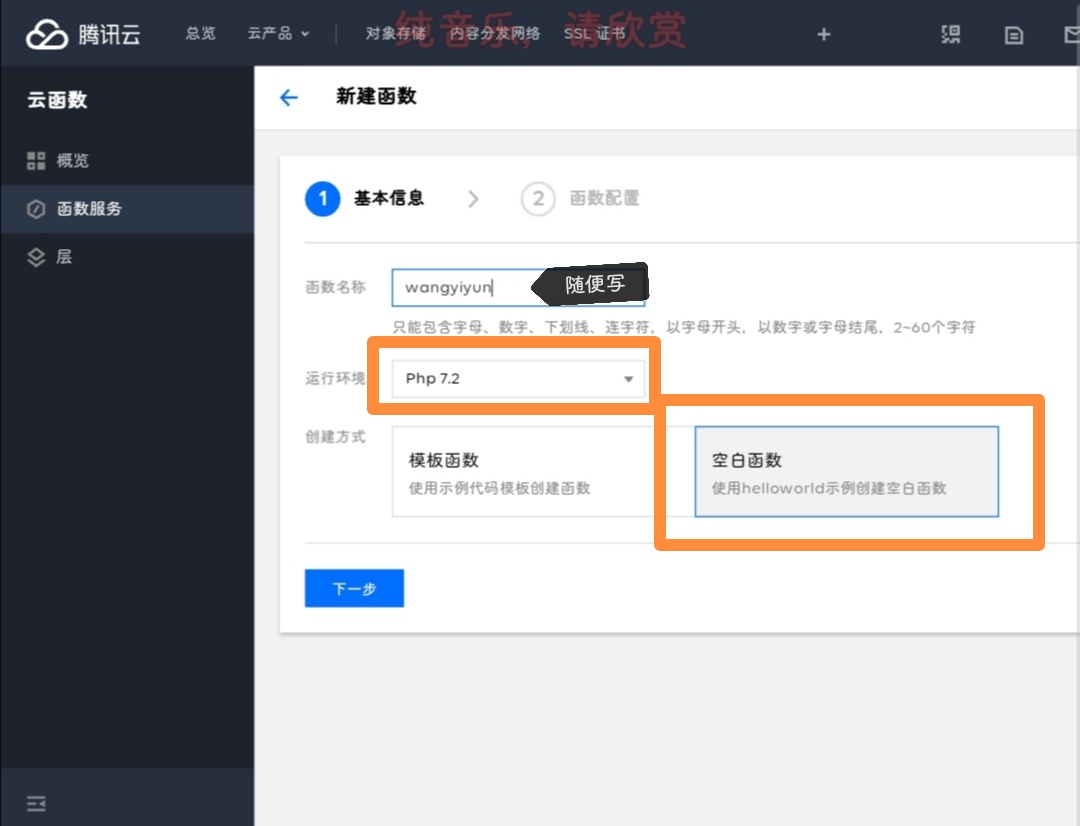Image resolution: width=1080 pixels, height=826 pixels.
Task: Select 函数服务 in the sidebar
Action: (x=127, y=209)
